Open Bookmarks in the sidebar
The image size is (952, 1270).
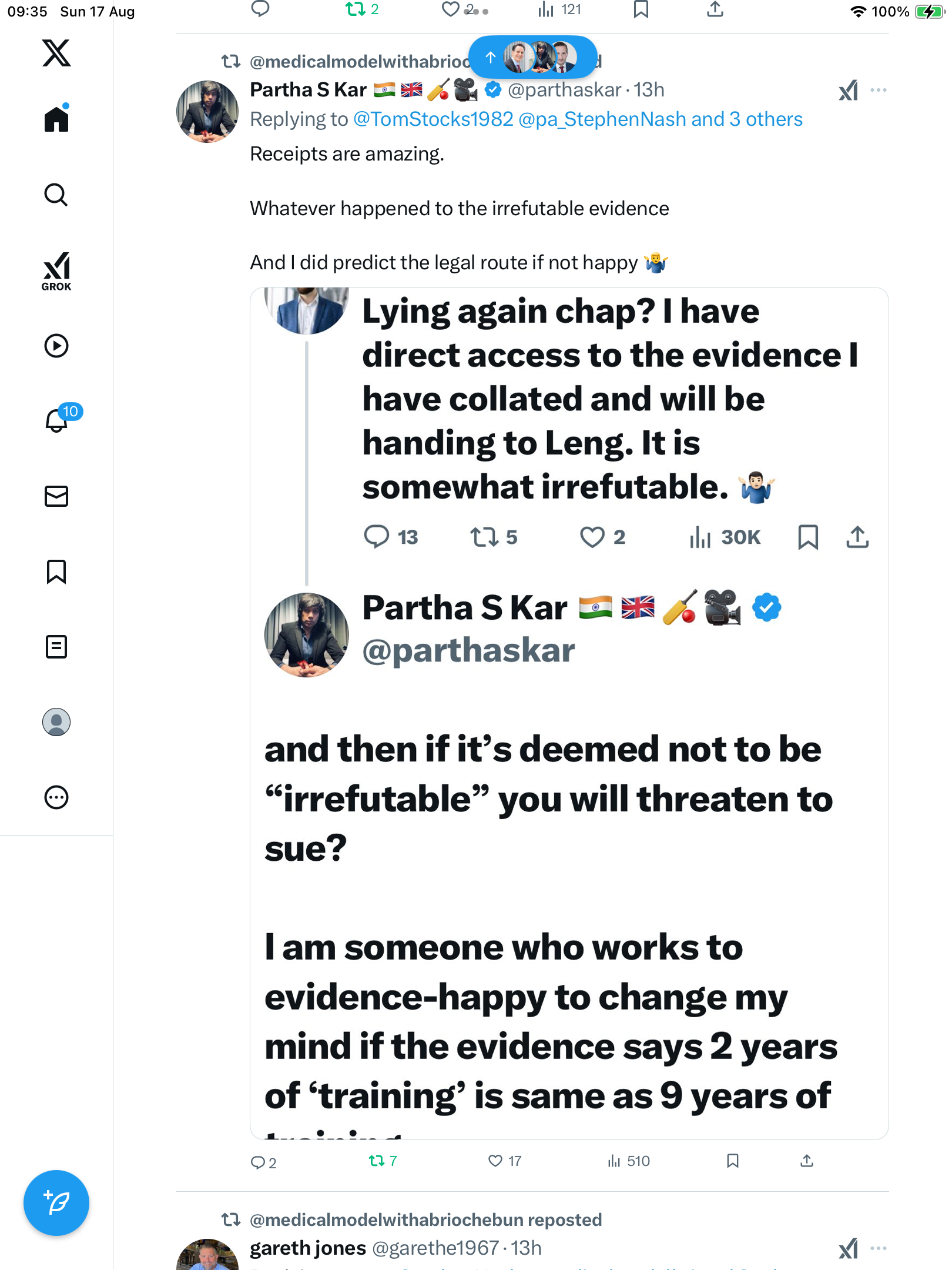(56, 571)
